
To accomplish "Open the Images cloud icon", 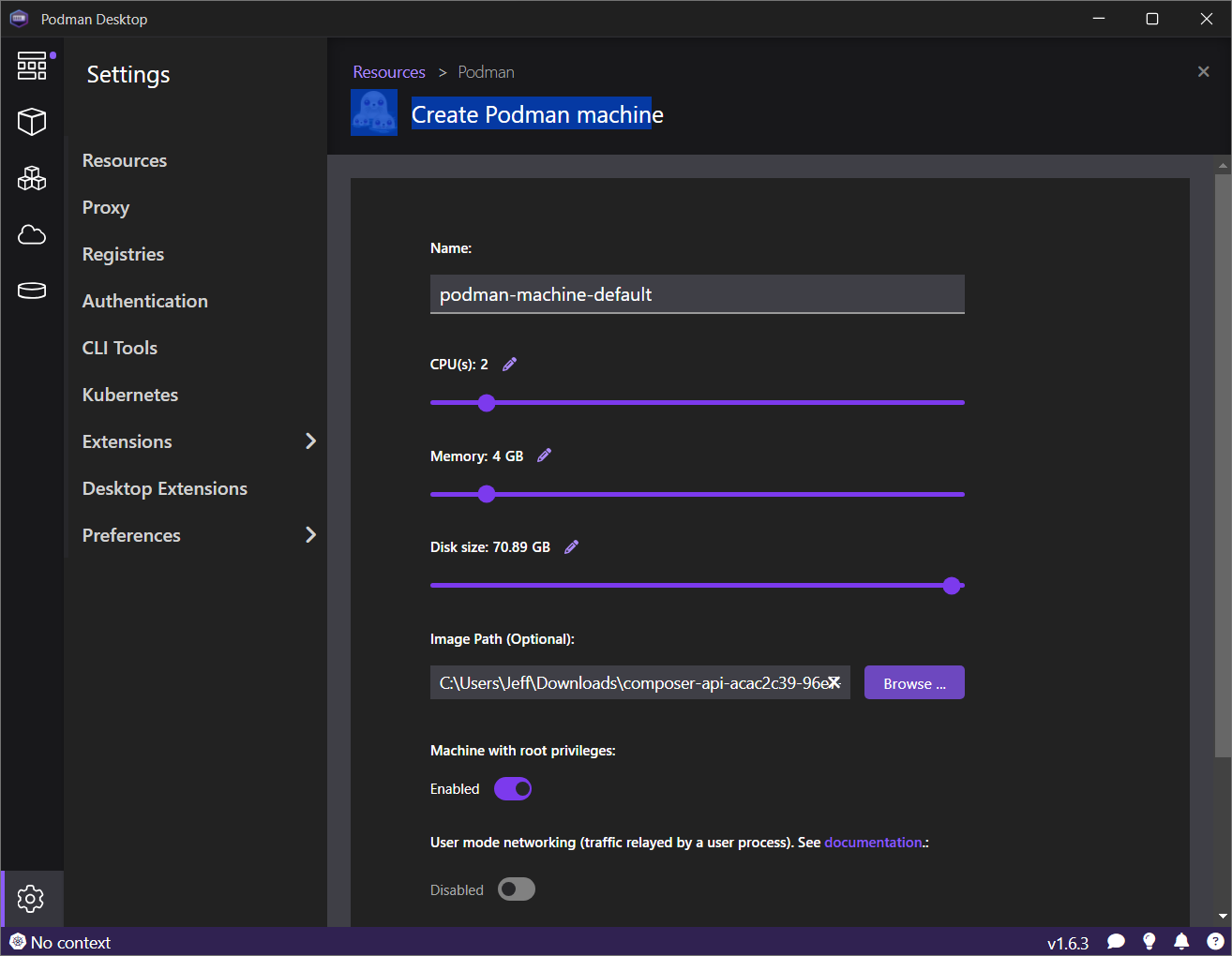I will click(32, 234).
